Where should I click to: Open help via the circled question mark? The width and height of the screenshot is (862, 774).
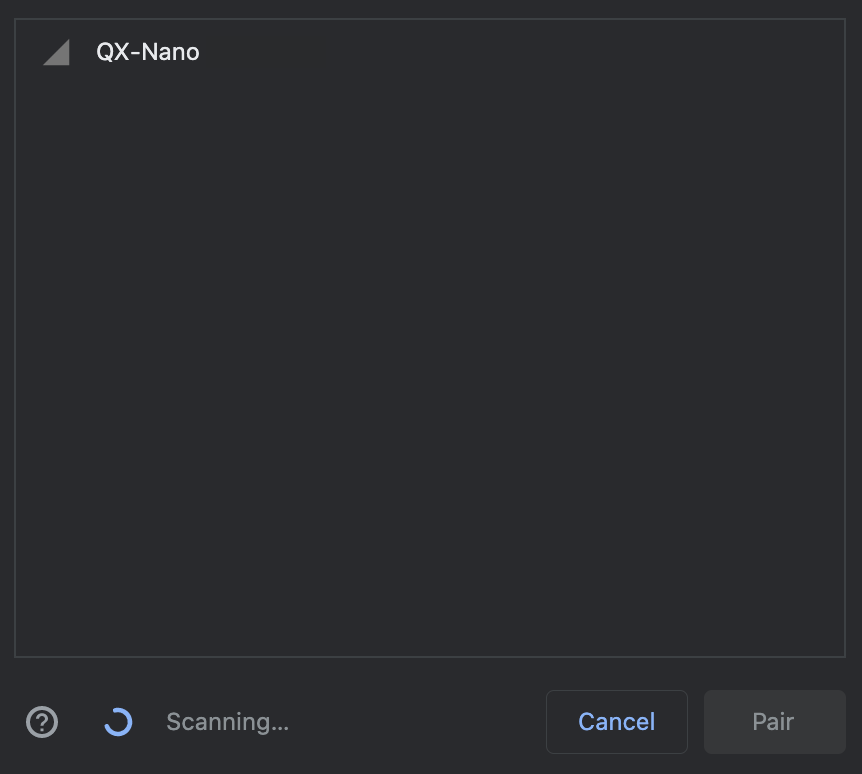42,722
